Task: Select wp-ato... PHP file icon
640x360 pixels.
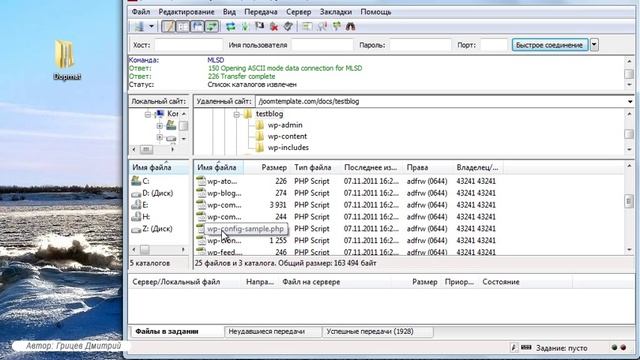Action: coord(200,181)
